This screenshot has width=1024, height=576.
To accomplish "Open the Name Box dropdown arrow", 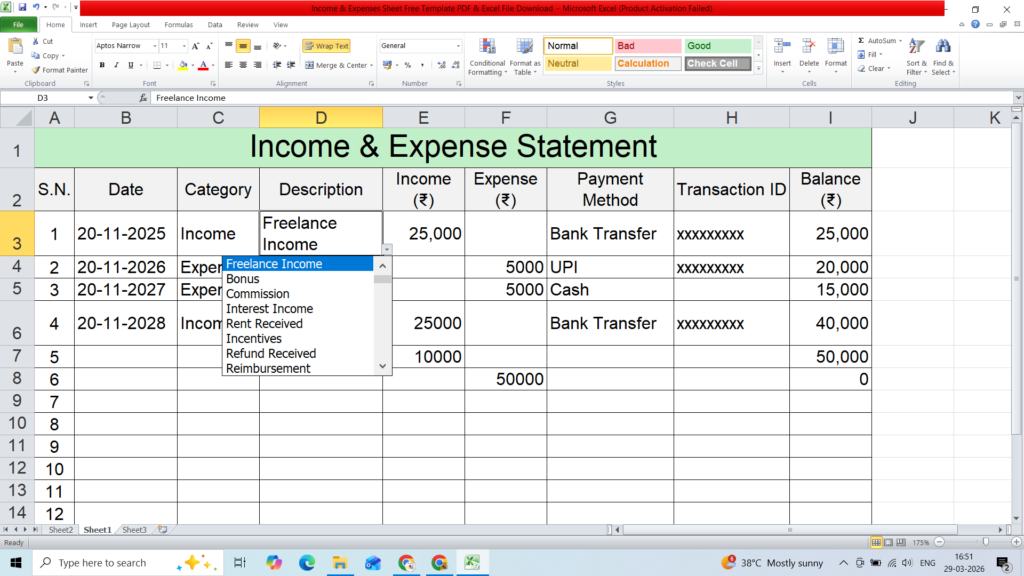I will 91,98.
